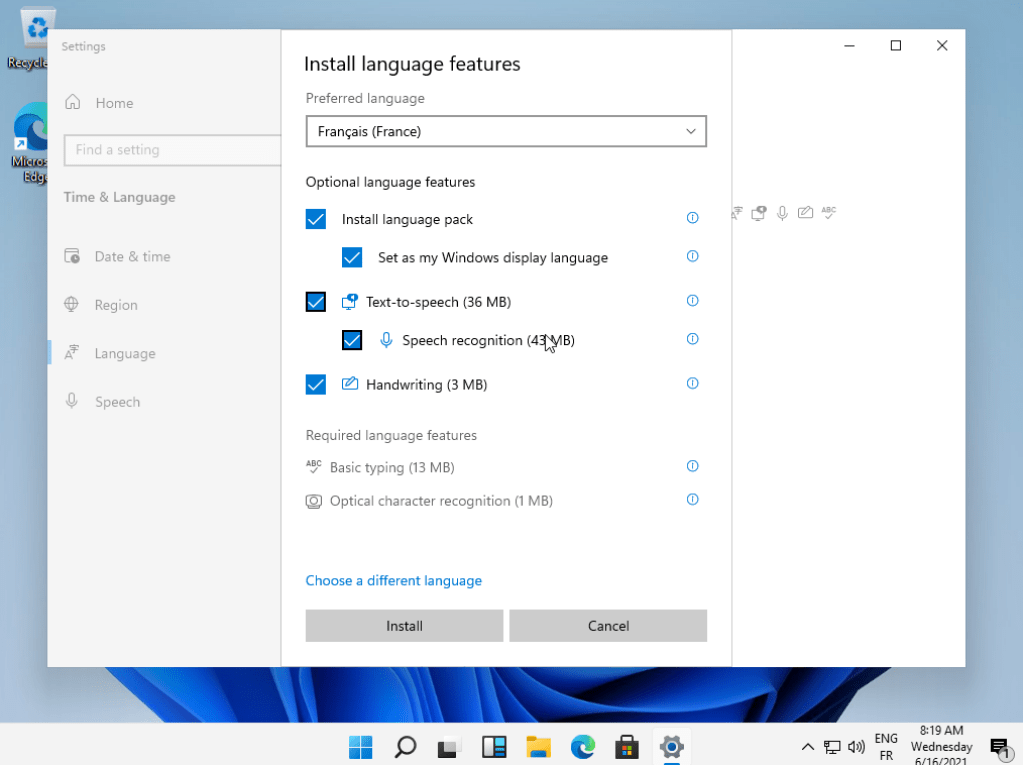
Task: Click info icon for Text-to-speech
Action: coord(692,301)
